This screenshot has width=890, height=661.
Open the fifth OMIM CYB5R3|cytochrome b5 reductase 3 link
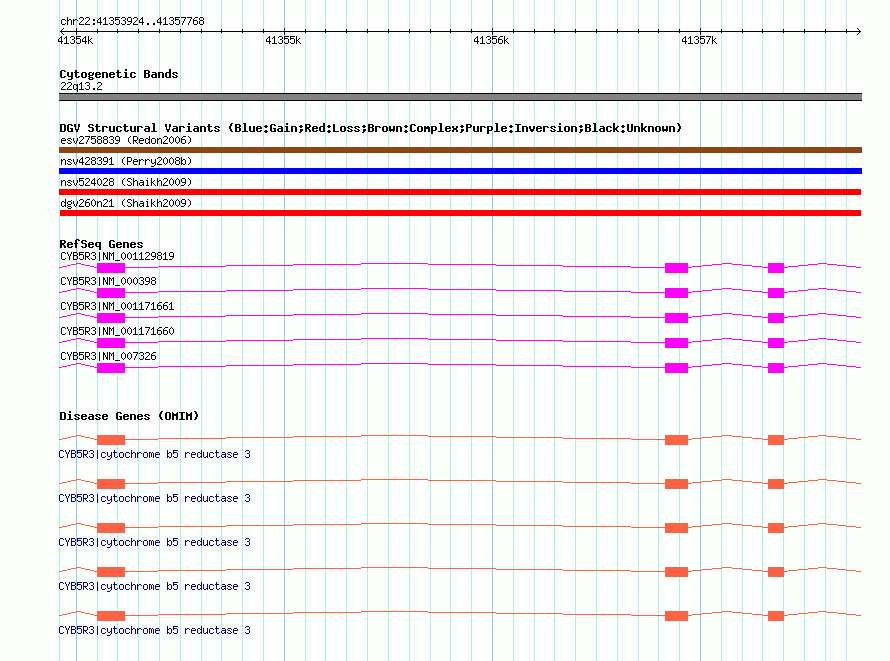point(154,630)
